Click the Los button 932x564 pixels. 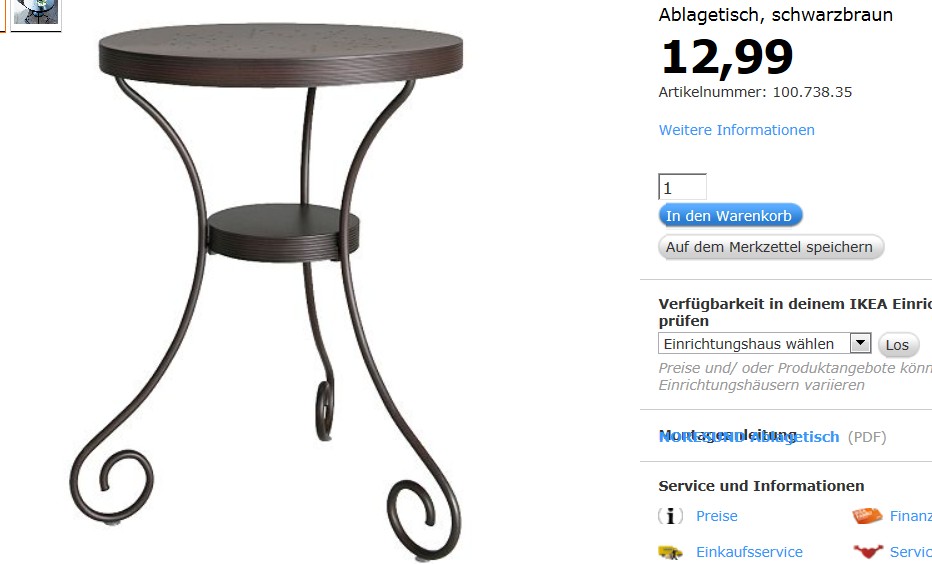click(x=898, y=345)
